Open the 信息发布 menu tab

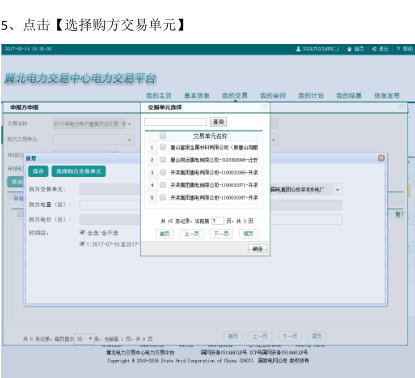click(x=387, y=95)
